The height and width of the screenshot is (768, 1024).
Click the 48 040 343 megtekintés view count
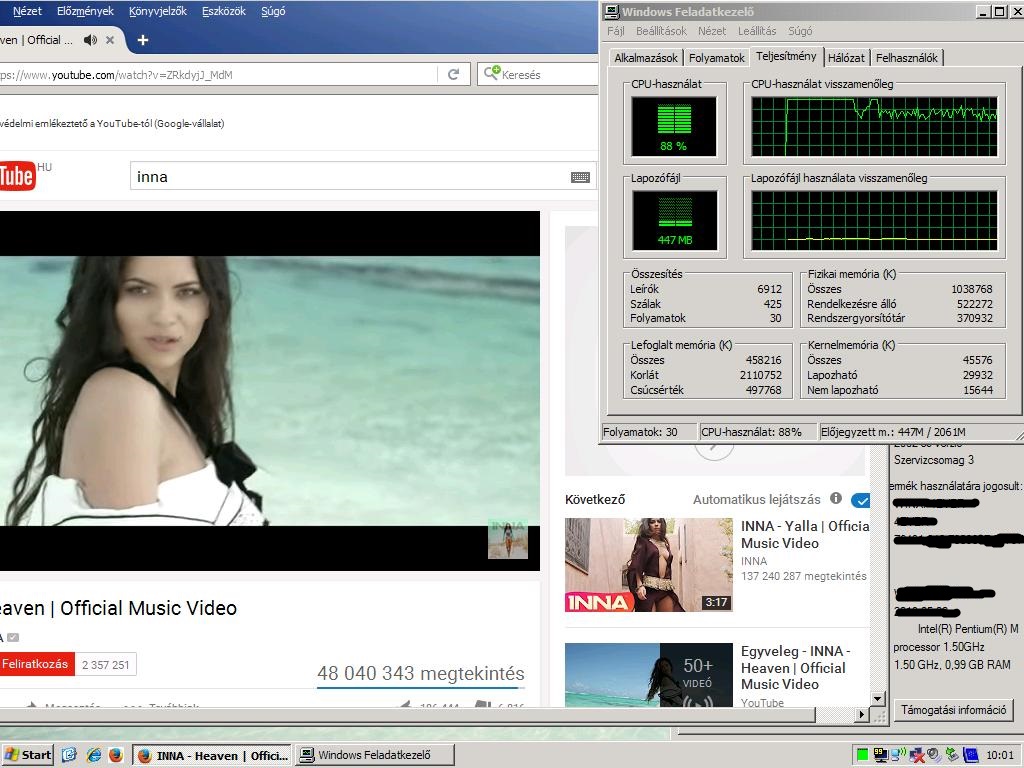421,673
